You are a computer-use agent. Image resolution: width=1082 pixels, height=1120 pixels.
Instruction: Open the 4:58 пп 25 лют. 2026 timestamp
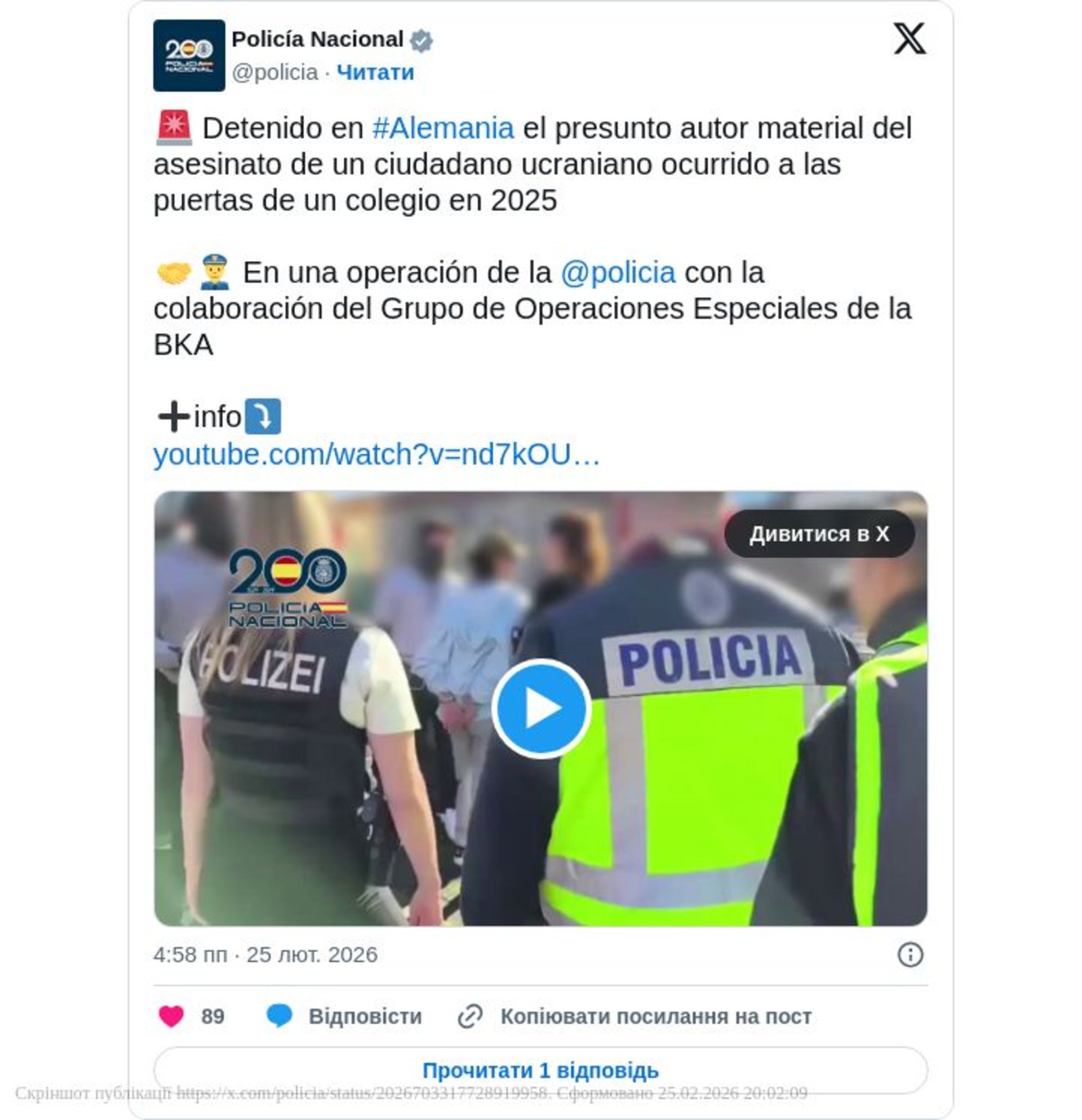(265, 955)
